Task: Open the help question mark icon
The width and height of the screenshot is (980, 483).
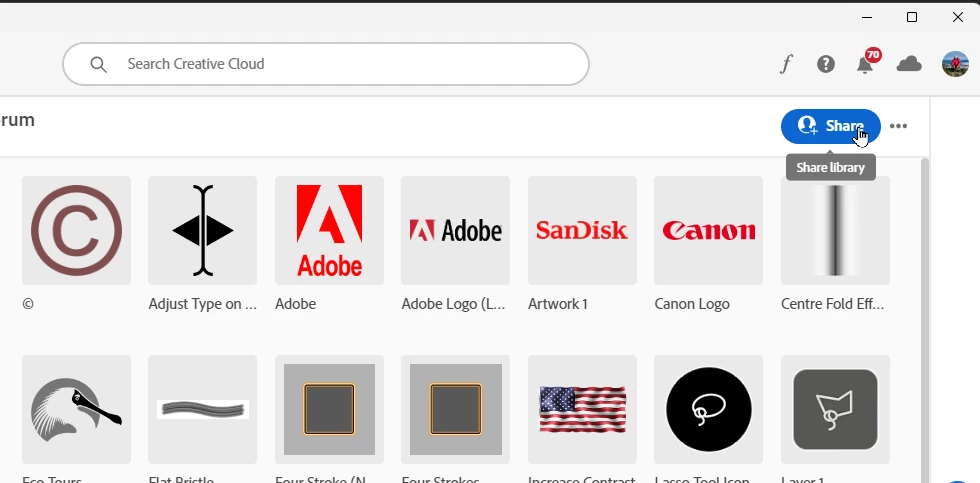Action: pos(826,64)
